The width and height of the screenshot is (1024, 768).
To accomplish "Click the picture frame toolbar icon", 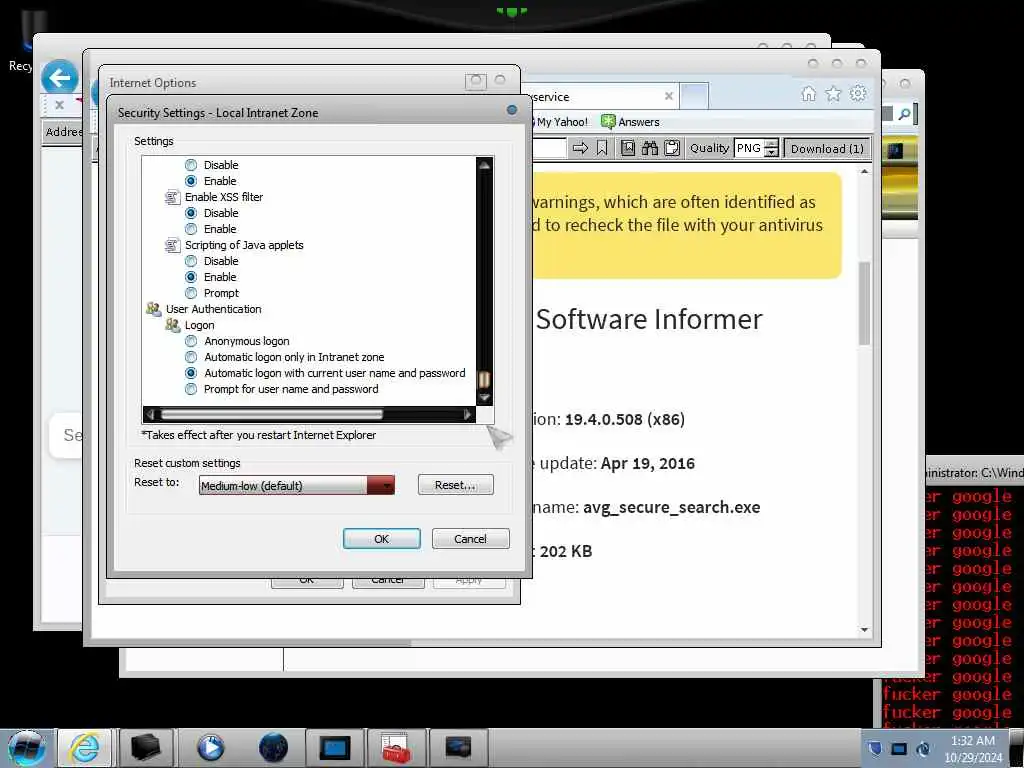I will coord(628,148).
